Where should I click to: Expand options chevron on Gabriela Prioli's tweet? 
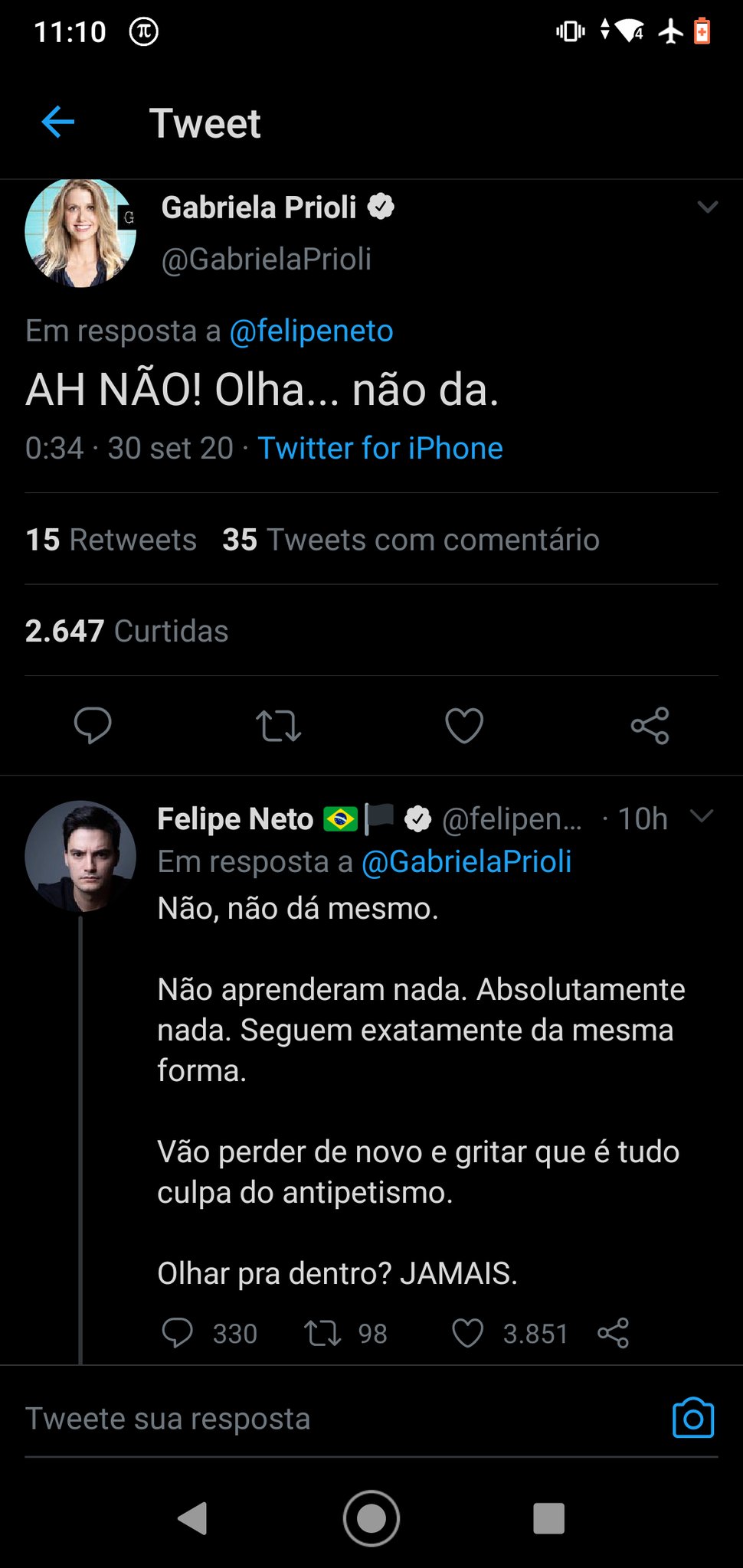tap(708, 207)
